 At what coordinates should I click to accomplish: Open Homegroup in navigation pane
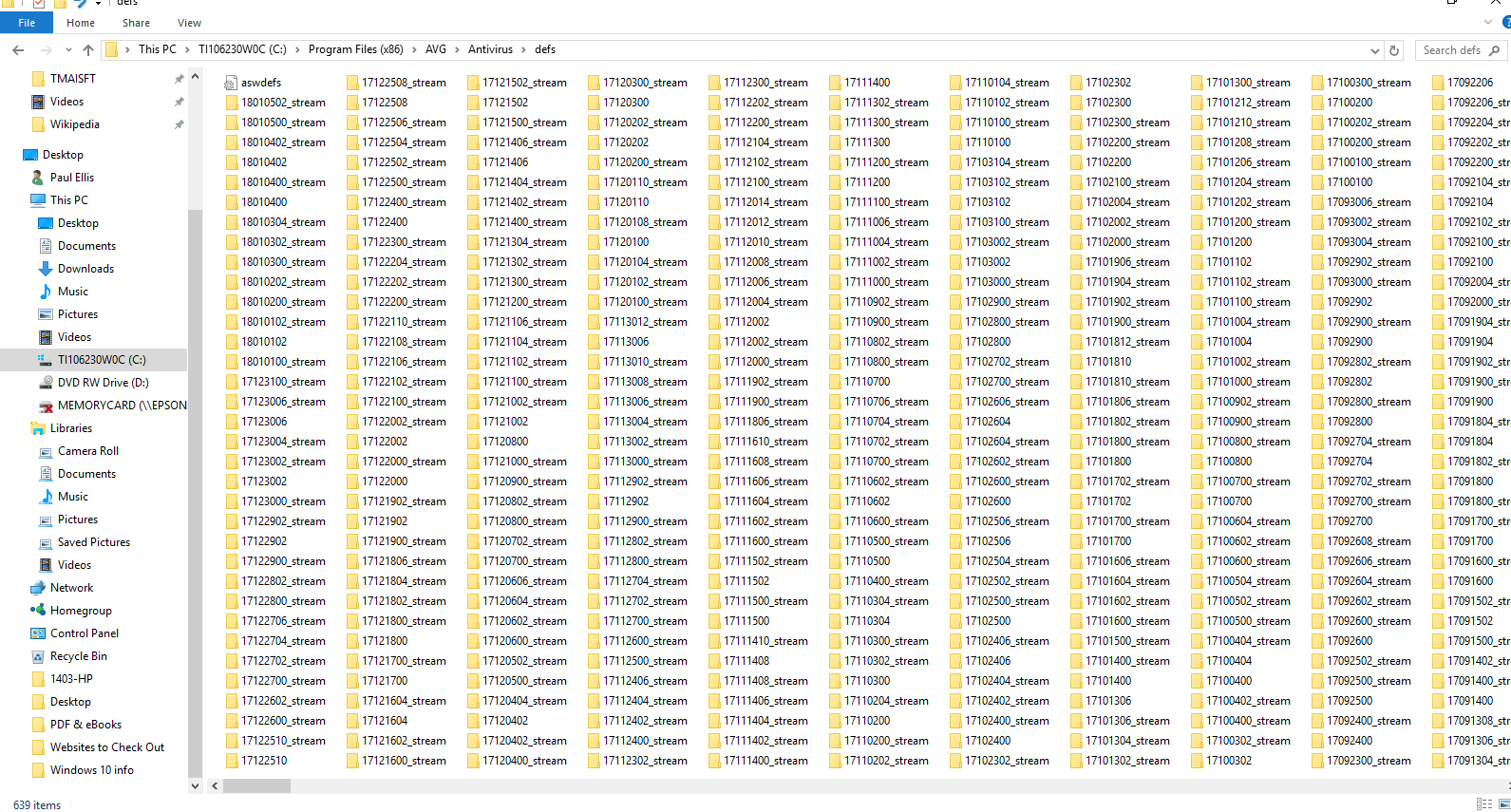[x=81, y=611]
